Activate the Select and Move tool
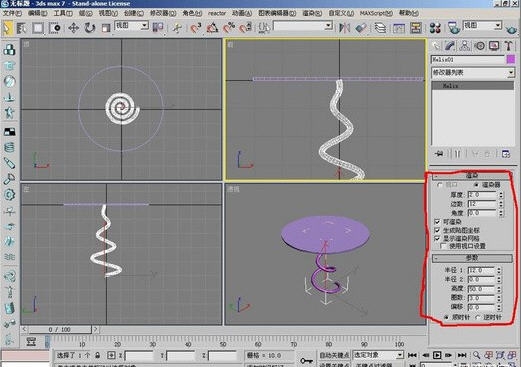 tap(73, 28)
